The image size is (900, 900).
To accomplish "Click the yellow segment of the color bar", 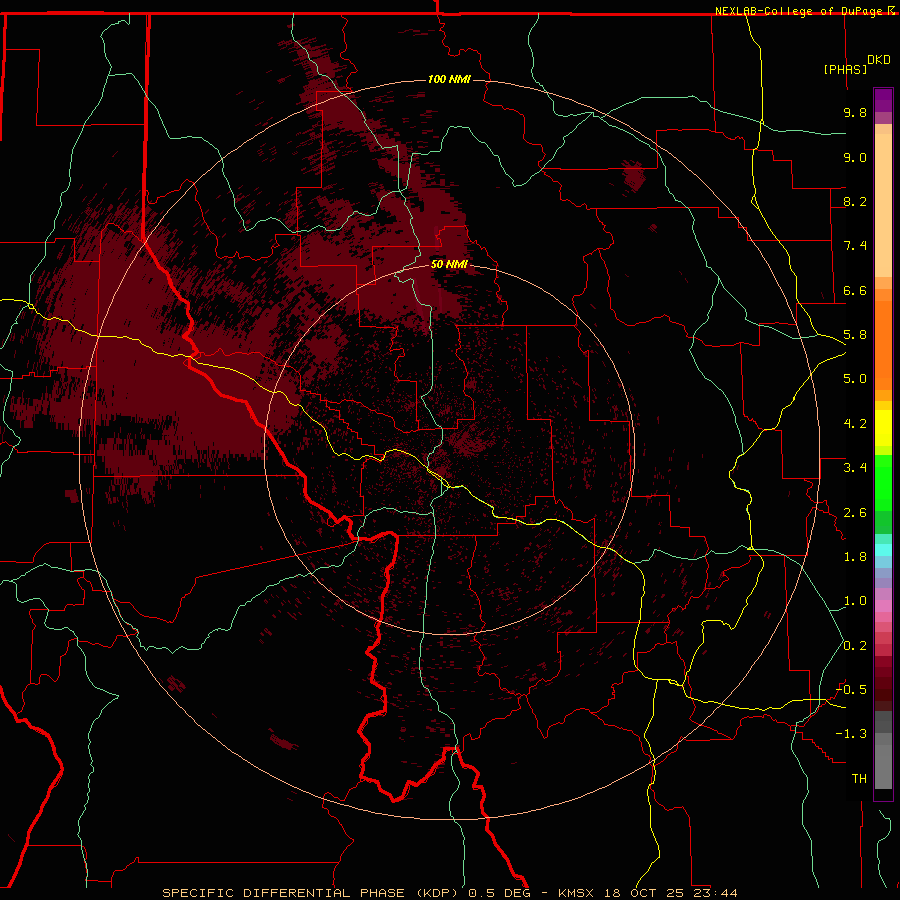I will tap(883, 428).
